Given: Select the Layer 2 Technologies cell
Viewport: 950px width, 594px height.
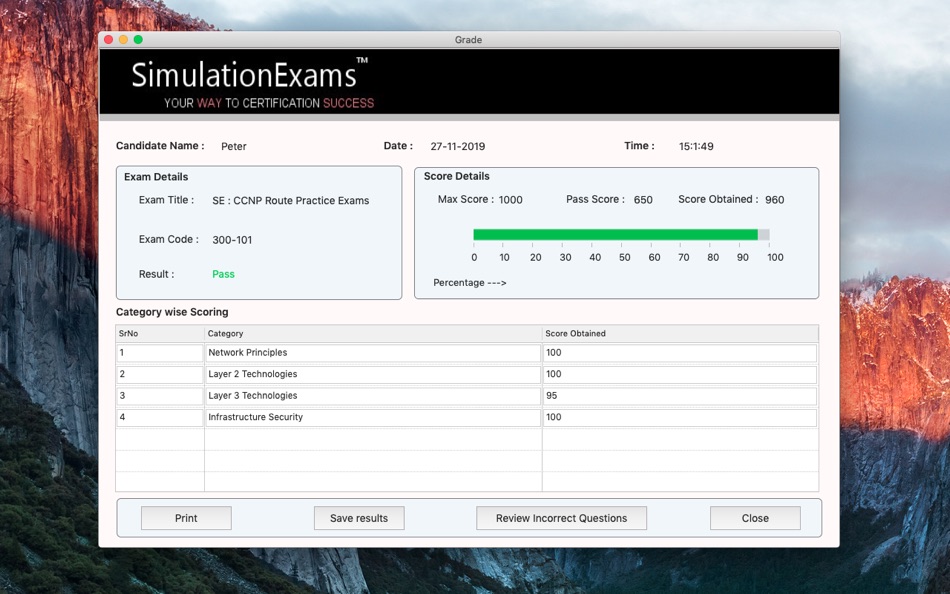Looking at the screenshot, I should (x=373, y=374).
